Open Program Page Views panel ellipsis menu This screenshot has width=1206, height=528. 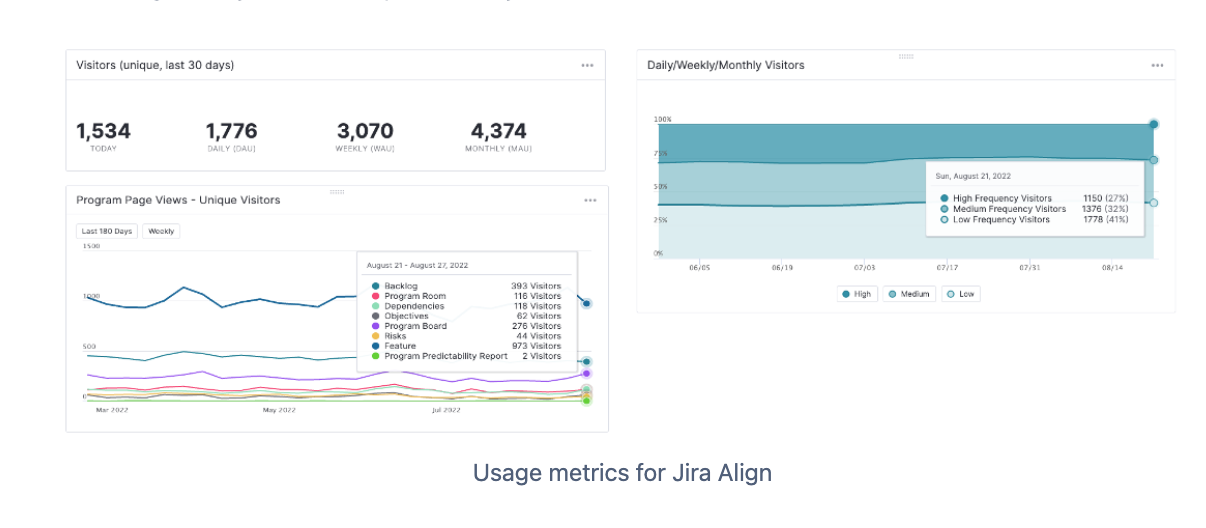590,200
